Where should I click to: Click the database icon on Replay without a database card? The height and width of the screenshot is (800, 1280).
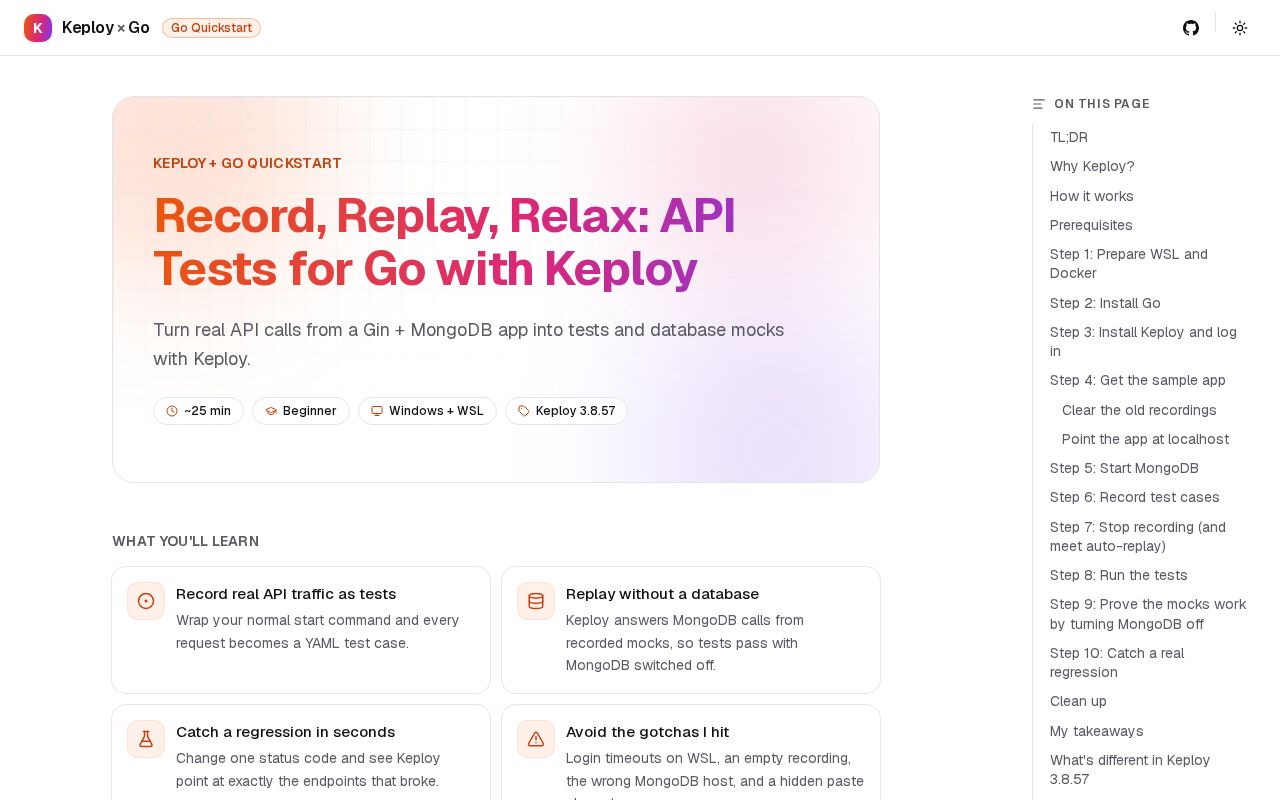(536, 601)
